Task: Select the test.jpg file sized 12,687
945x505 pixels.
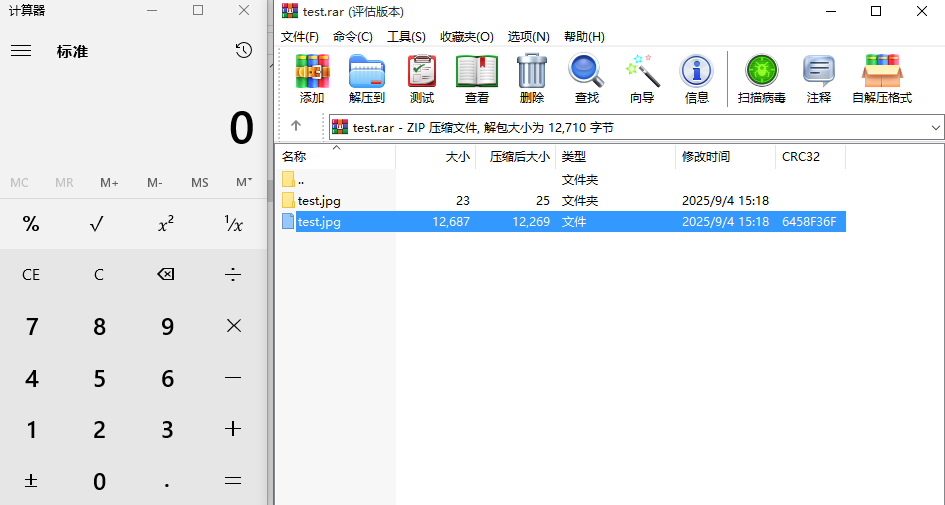Action: [x=563, y=221]
